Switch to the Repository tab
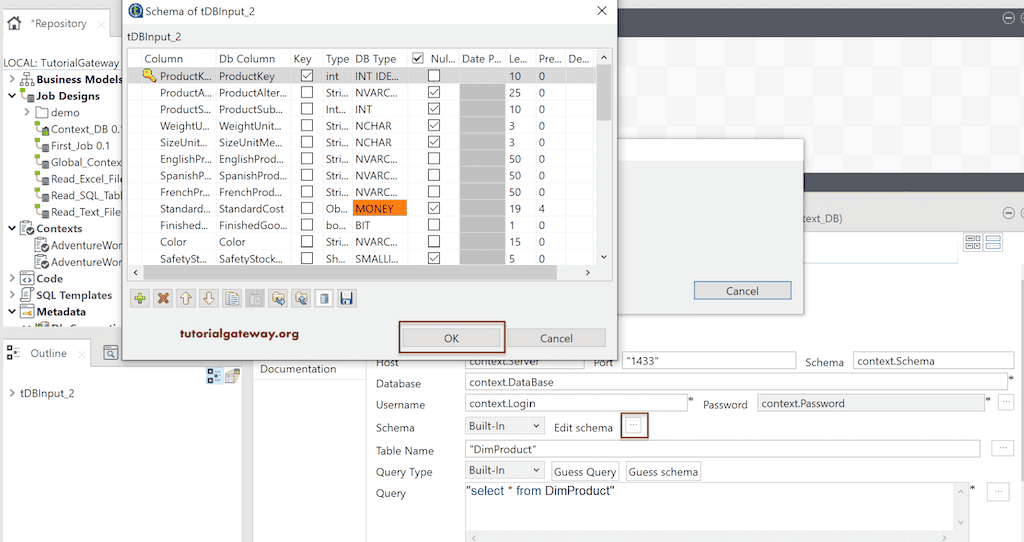1024x542 pixels. click(x=58, y=24)
